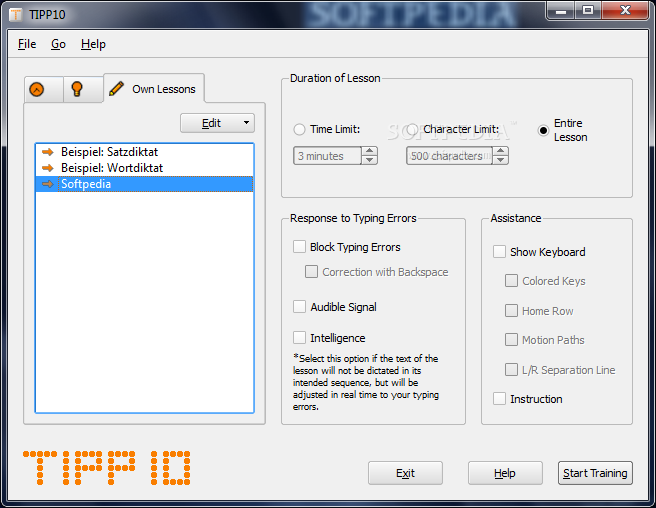656x508 pixels.
Task: Open the Go menu
Action: click(59, 44)
